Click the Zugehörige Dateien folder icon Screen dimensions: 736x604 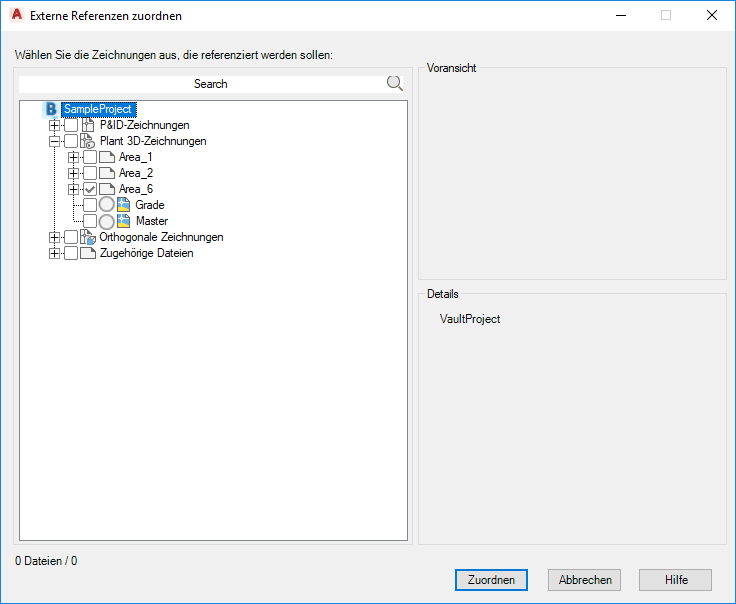pyautogui.click(x=88, y=253)
